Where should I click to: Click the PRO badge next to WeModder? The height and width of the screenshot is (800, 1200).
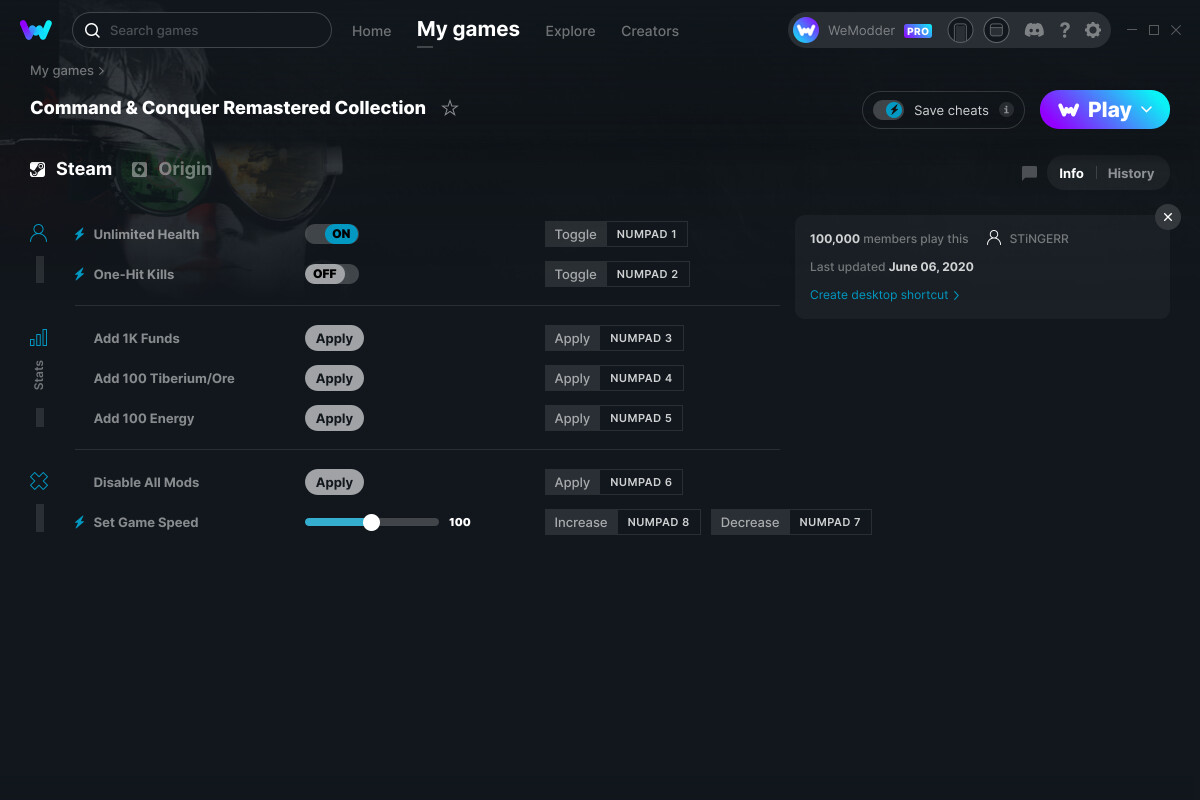pos(918,31)
